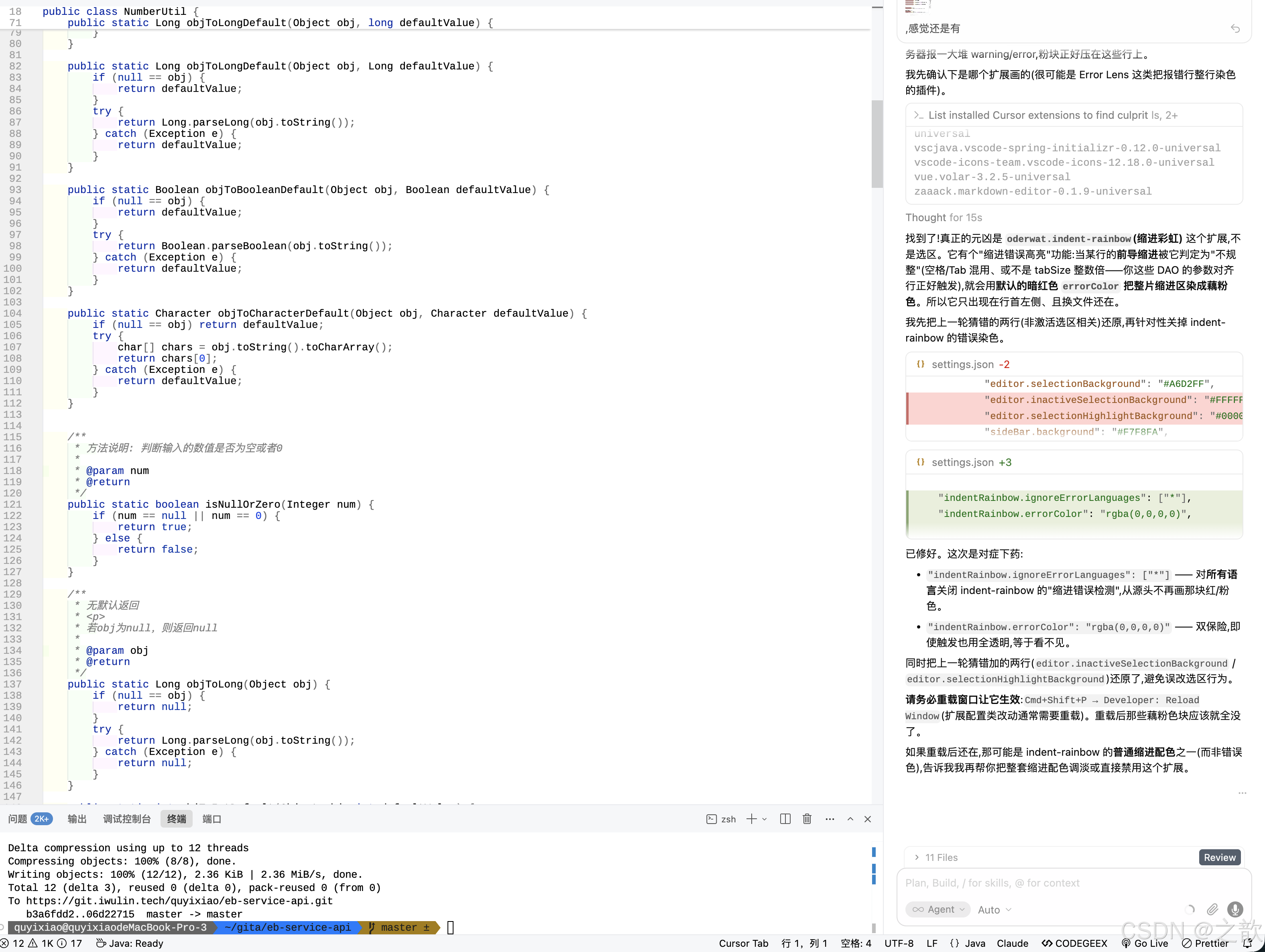Open the notifications bell
Viewport: 1265px width, 952px height.
coord(1248,943)
